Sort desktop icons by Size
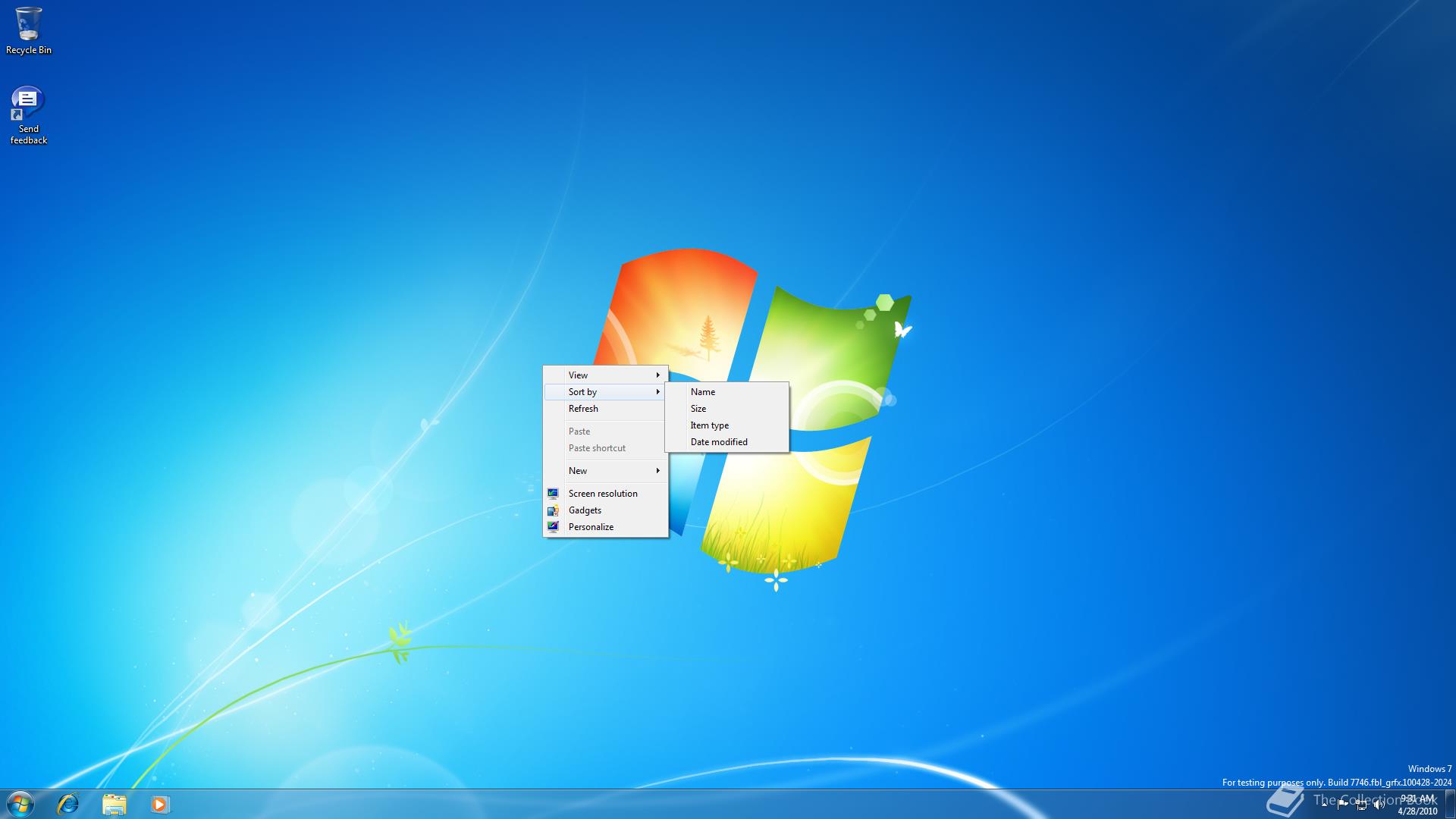This screenshot has height=819, width=1456. click(x=726, y=408)
